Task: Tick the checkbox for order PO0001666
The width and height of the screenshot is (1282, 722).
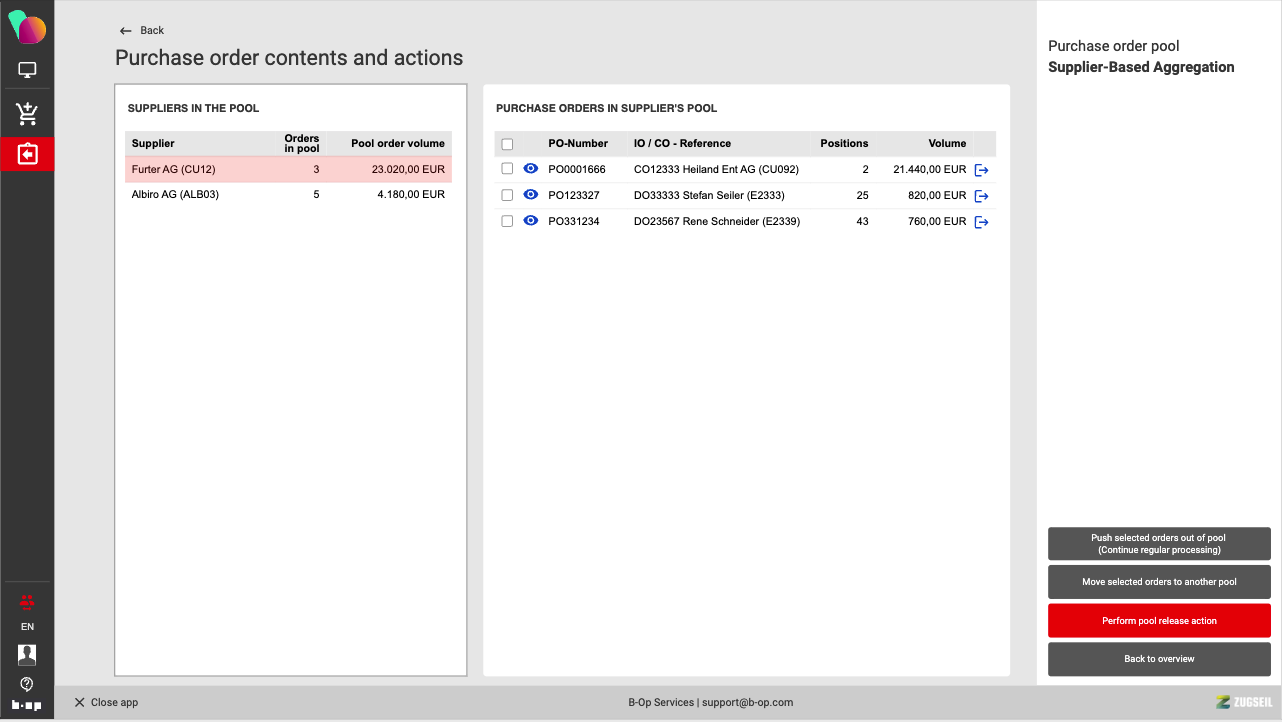Action: 507,169
